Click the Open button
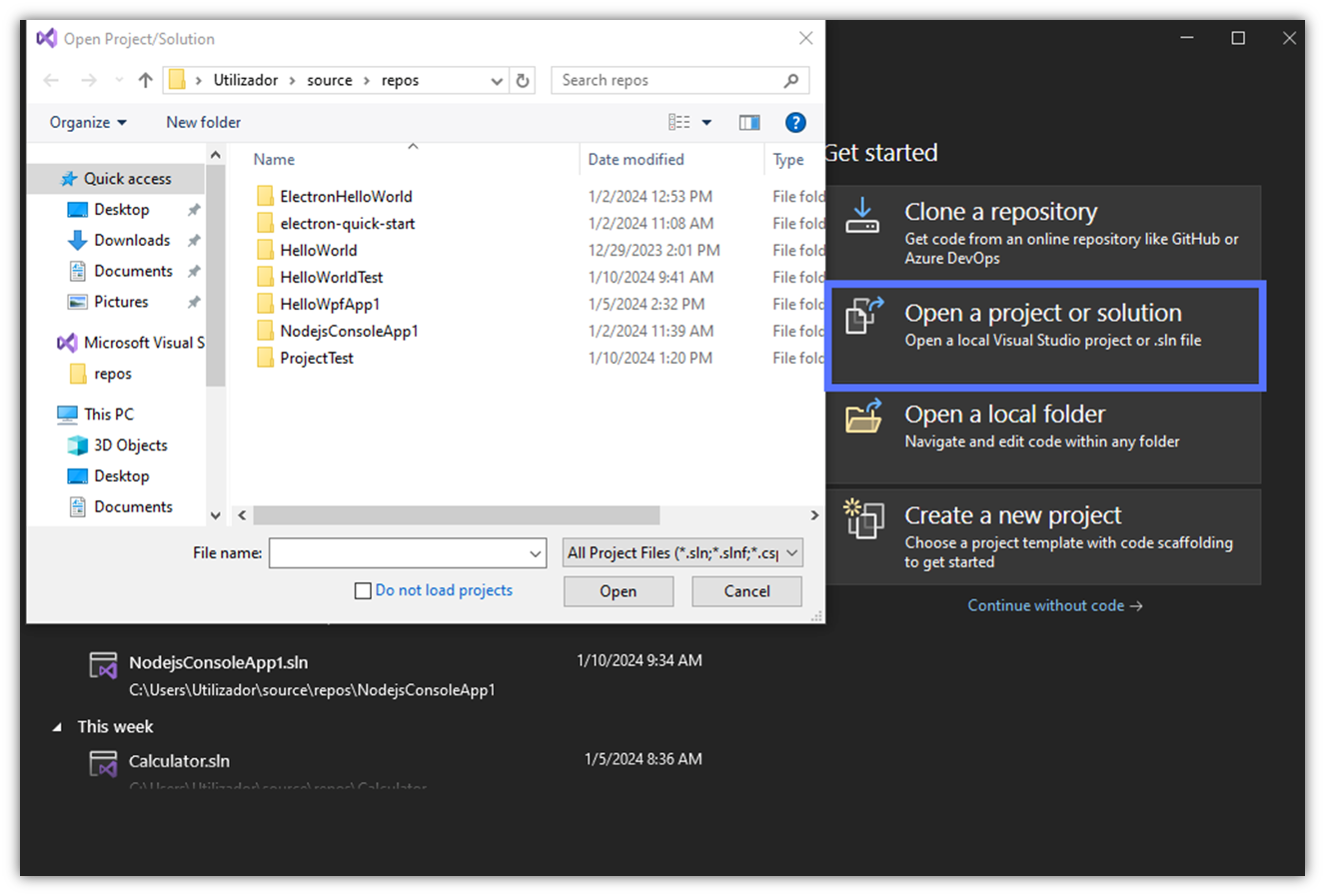 tap(618, 590)
